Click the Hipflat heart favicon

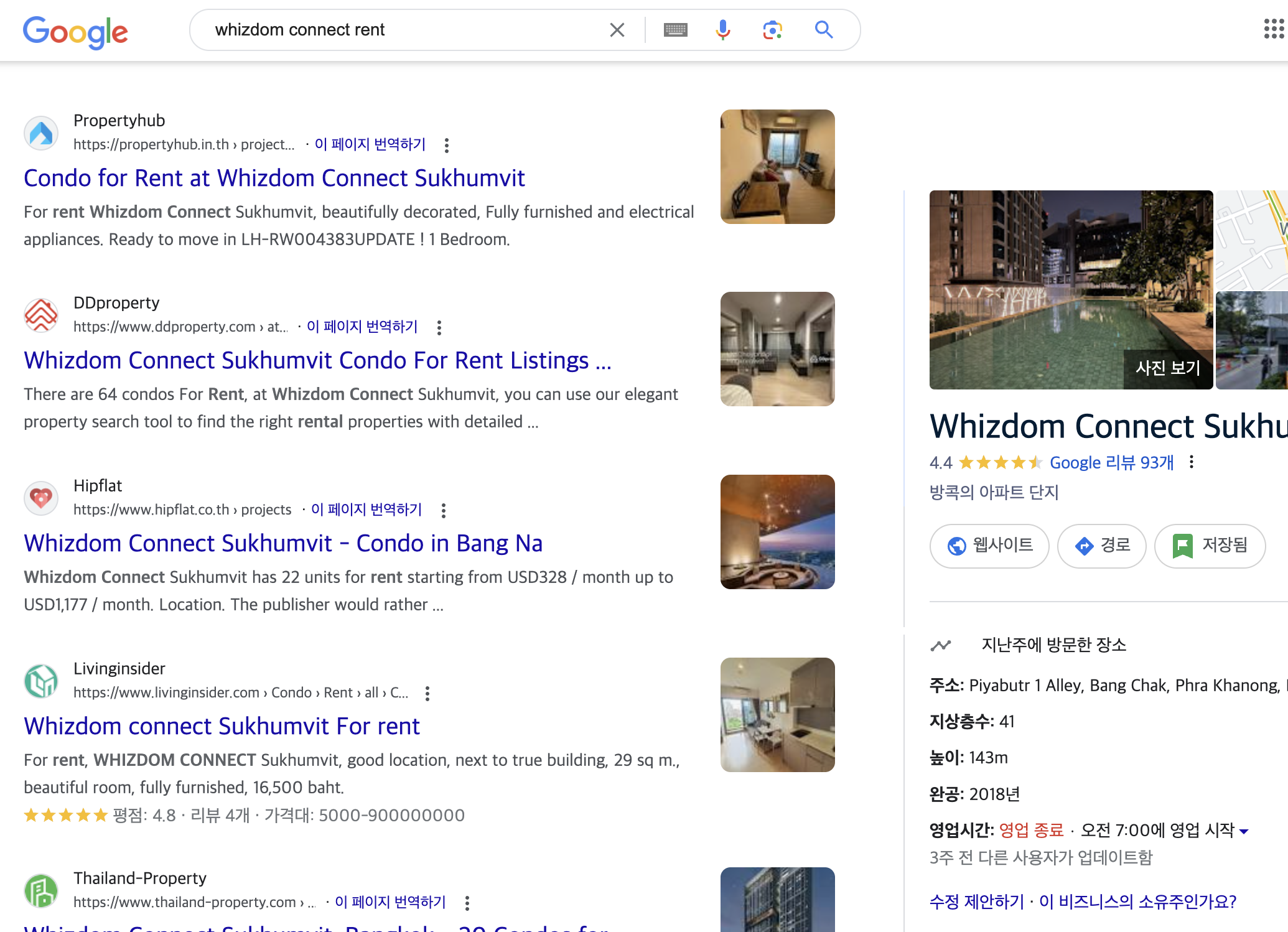click(41, 498)
